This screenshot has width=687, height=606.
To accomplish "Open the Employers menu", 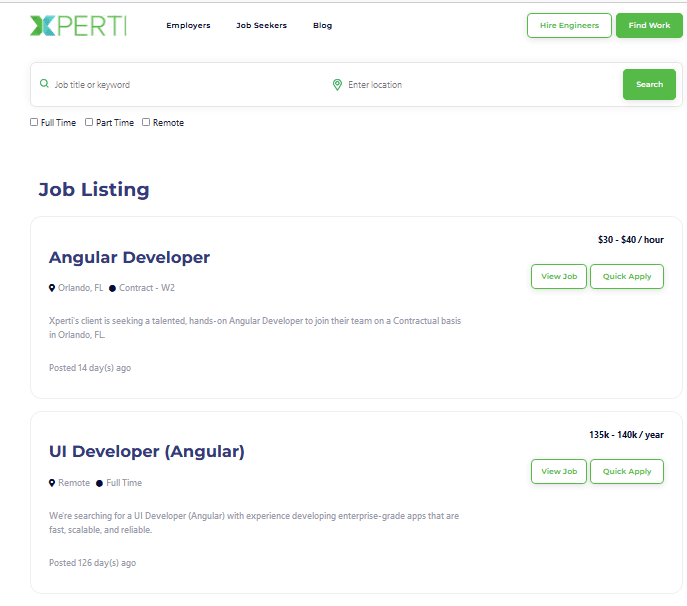I will tap(188, 25).
